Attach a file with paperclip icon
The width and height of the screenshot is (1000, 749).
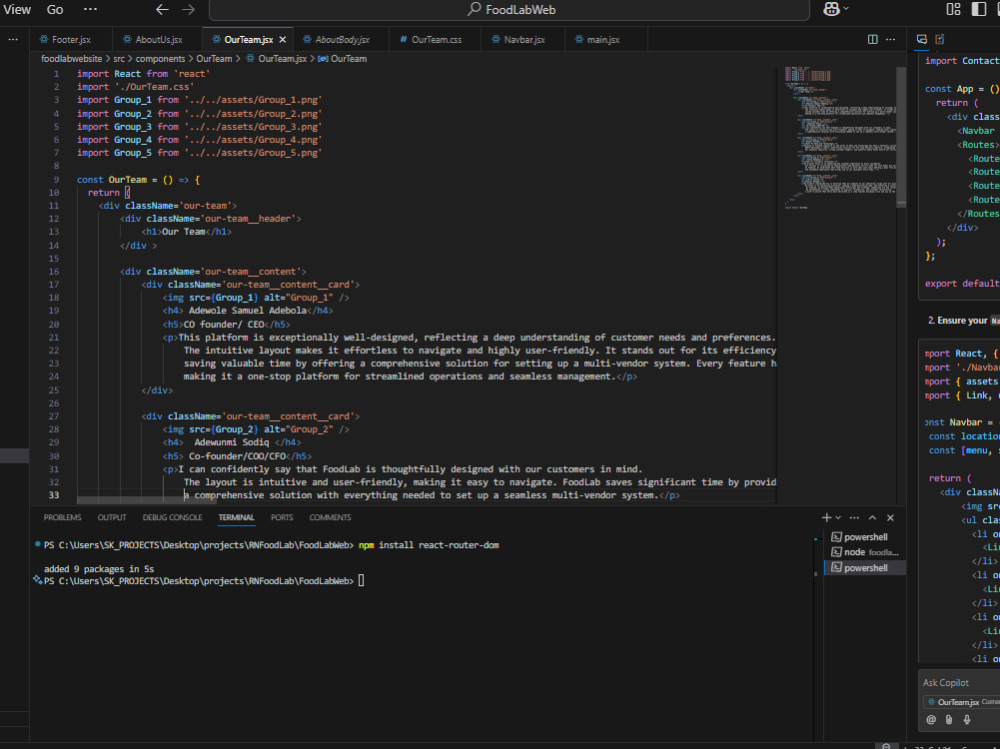point(949,720)
